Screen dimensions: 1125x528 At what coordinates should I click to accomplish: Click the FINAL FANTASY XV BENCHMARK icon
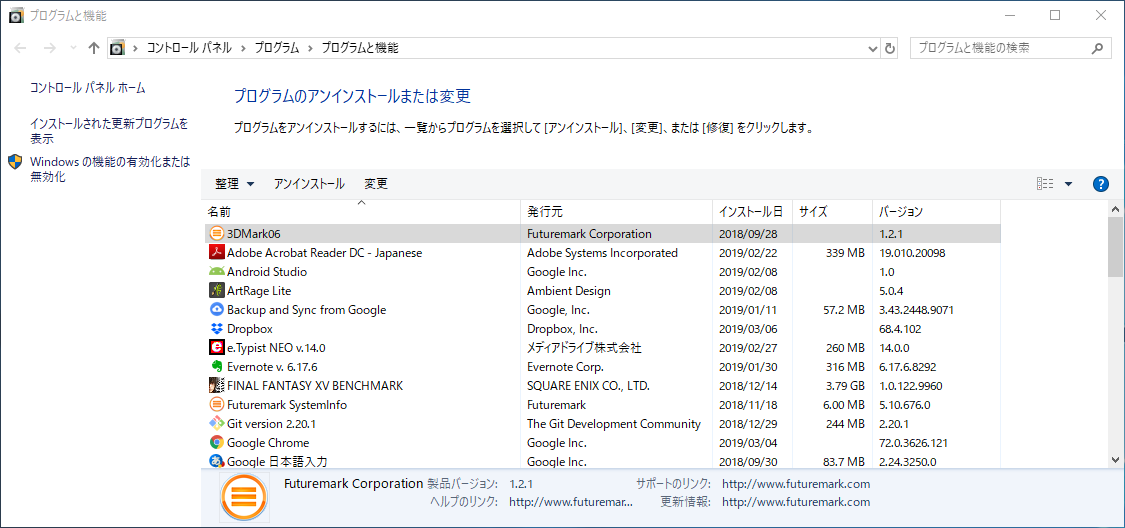(x=217, y=386)
